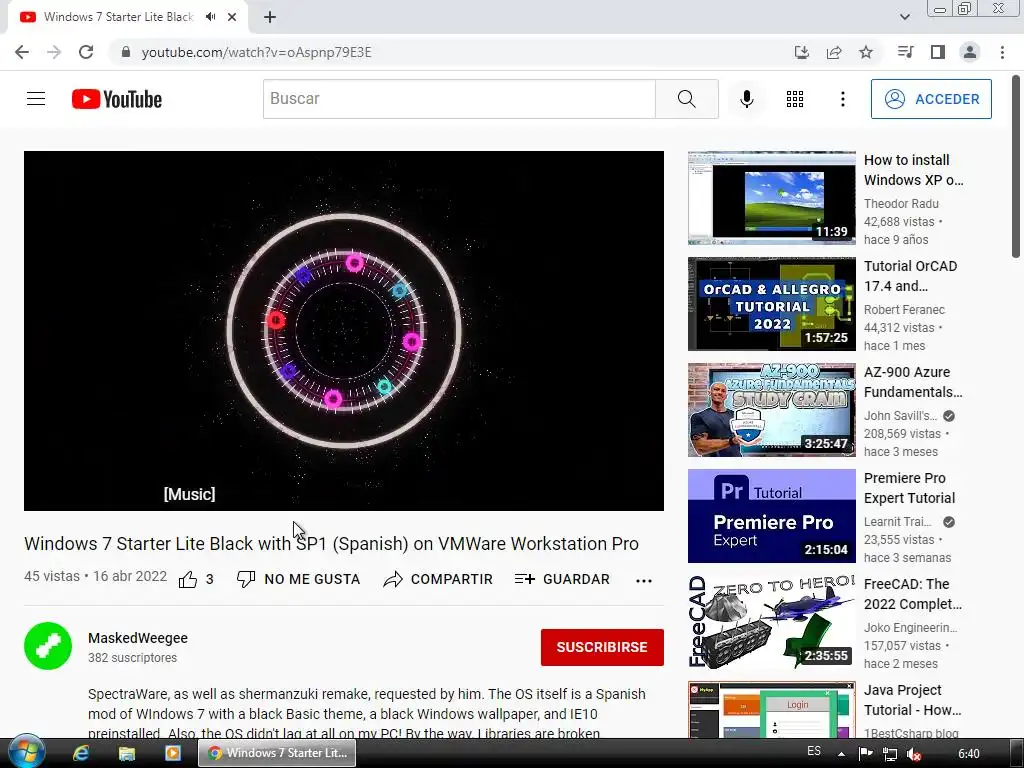This screenshot has width=1024, height=768.
Task: Open the YouTube hamburger guide menu
Action: pos(36,99)
